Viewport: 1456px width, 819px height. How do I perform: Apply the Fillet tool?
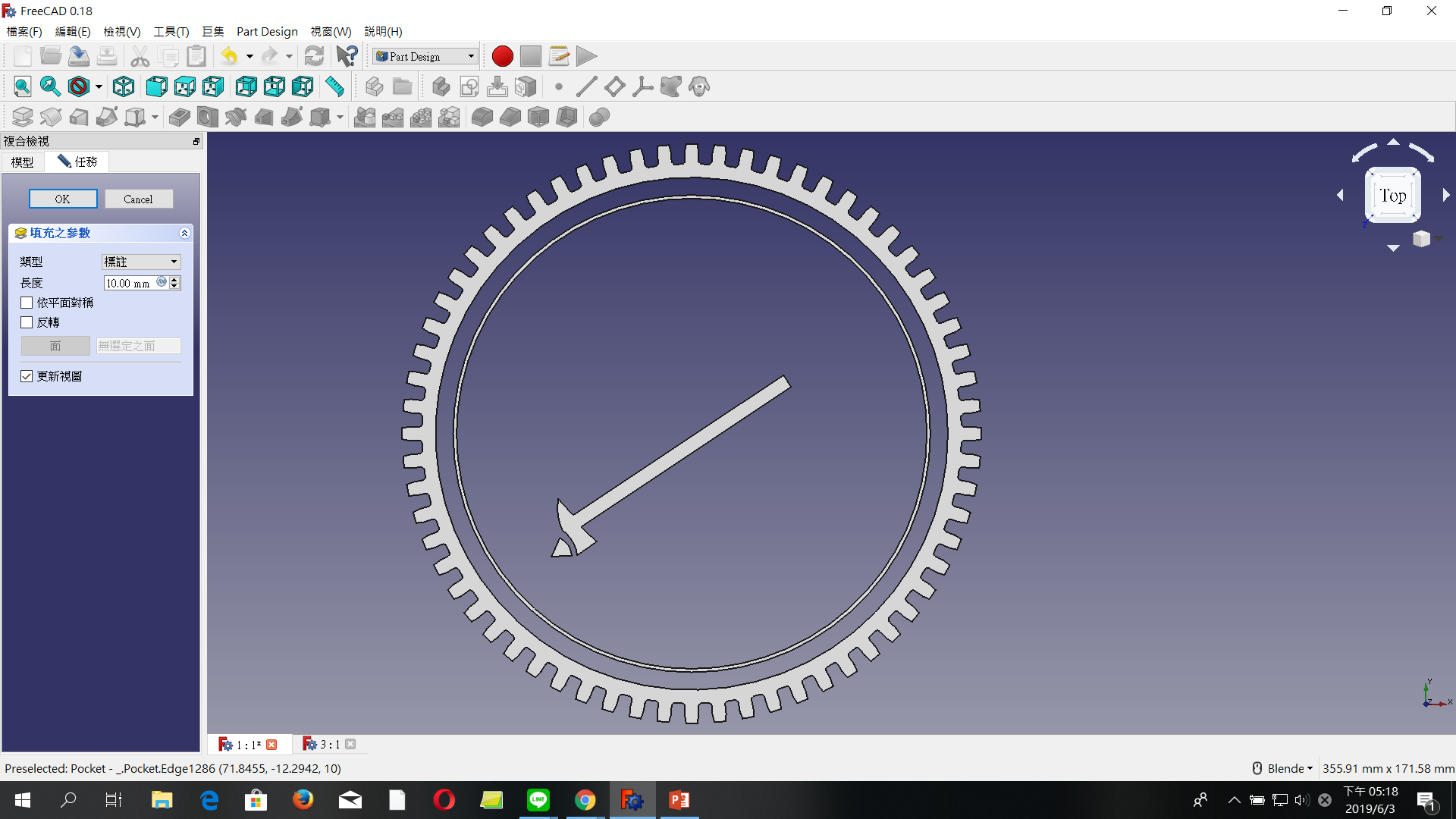click(482, 117)
